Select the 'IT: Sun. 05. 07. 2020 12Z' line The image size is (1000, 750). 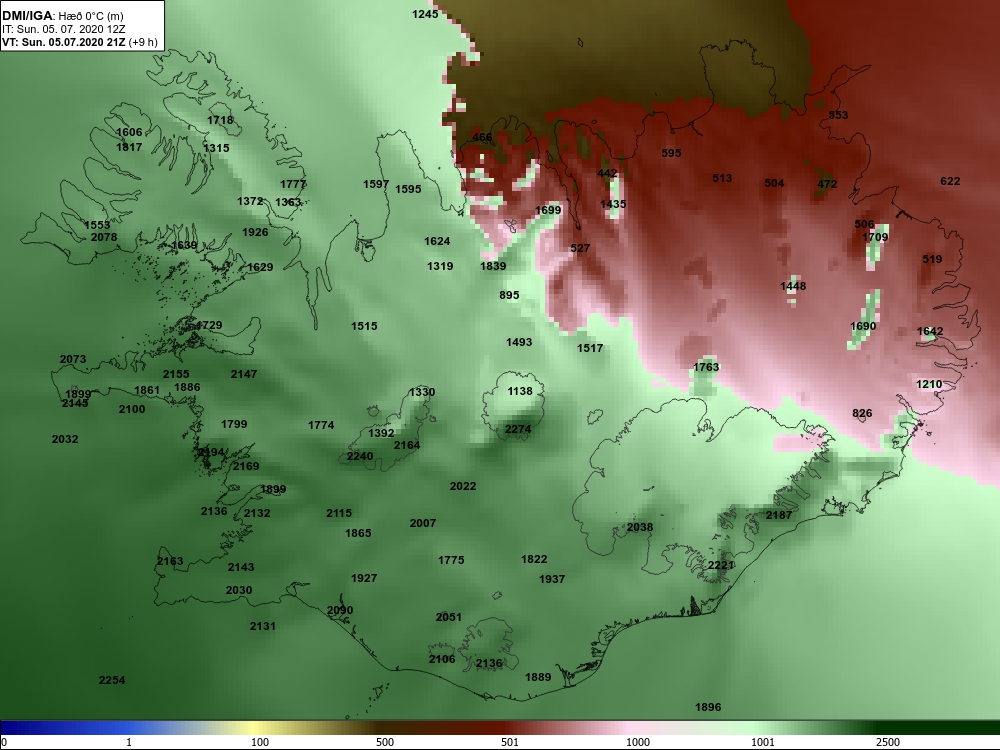(x=64, y=29)
